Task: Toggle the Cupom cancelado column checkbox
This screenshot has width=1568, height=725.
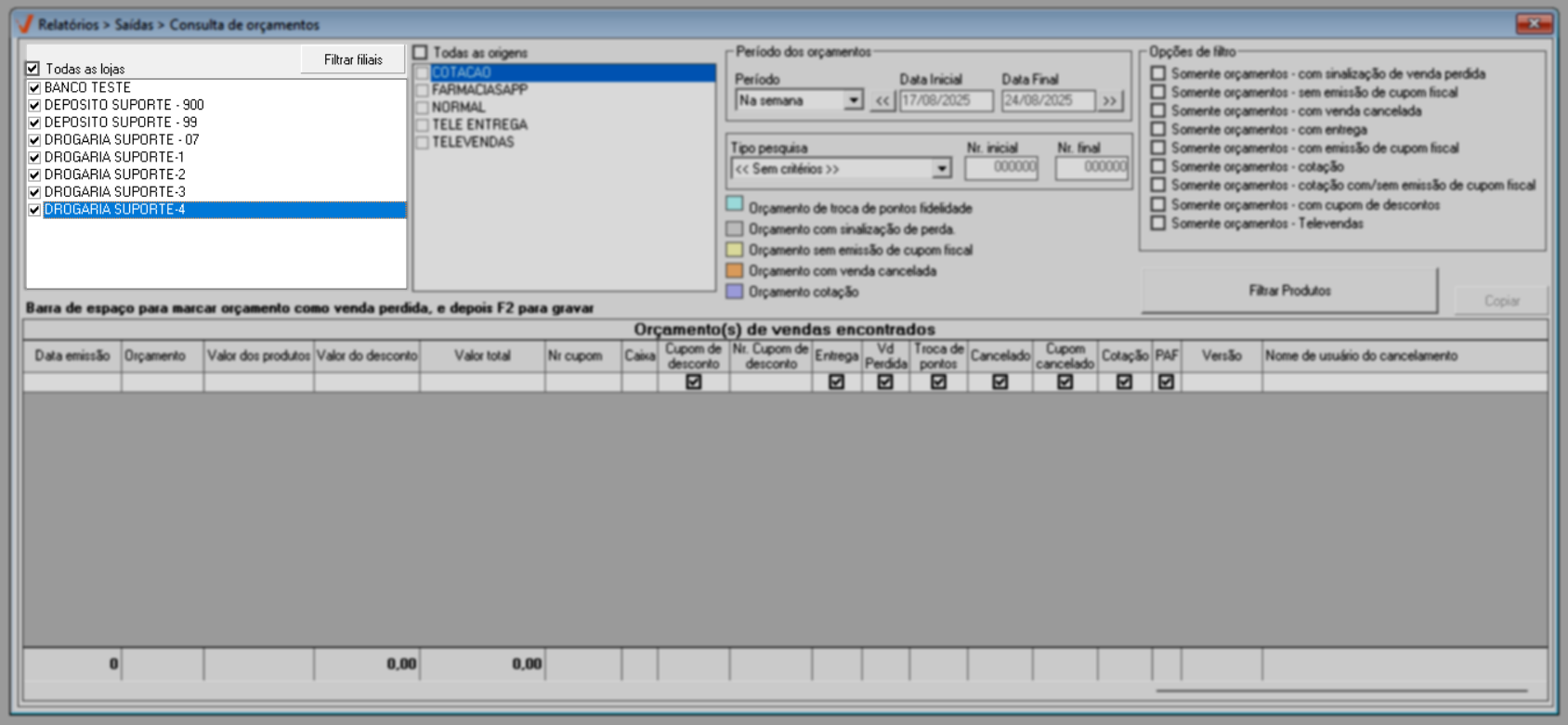Action: coord(1065,382)
